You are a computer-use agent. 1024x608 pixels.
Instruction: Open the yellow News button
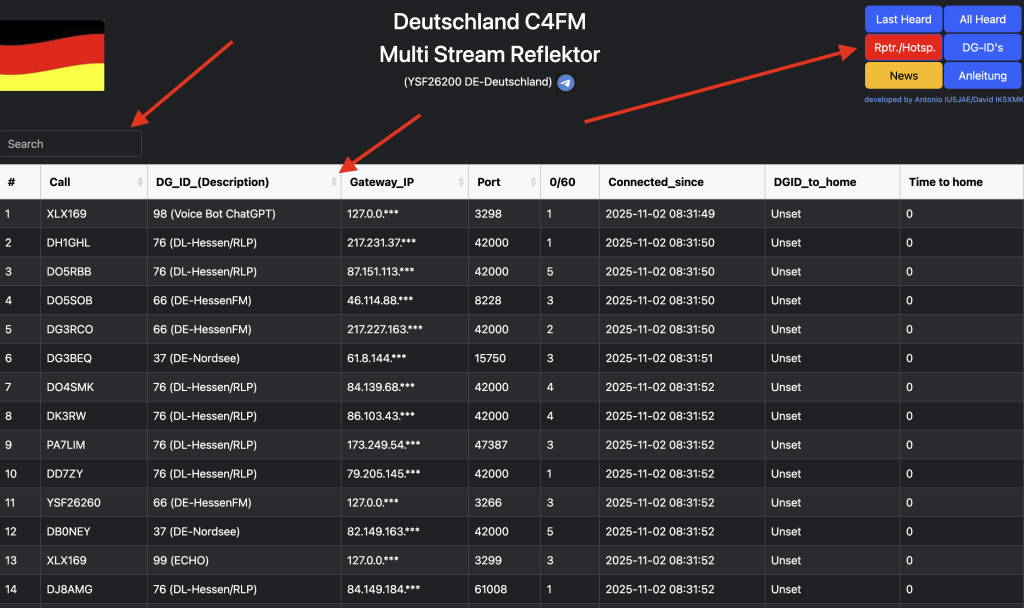(x=903, y=76)
